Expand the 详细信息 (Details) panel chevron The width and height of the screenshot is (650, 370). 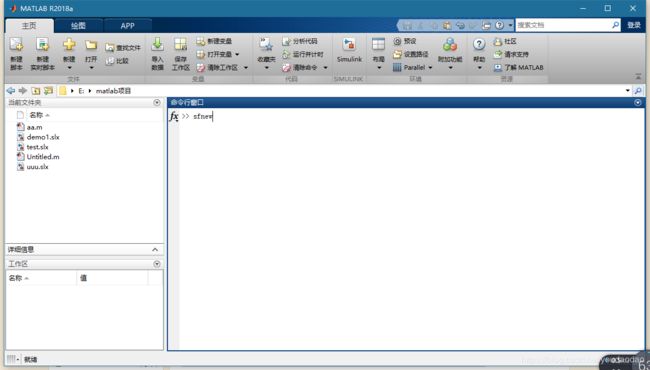pyautogui.click(x=155, y=249)
